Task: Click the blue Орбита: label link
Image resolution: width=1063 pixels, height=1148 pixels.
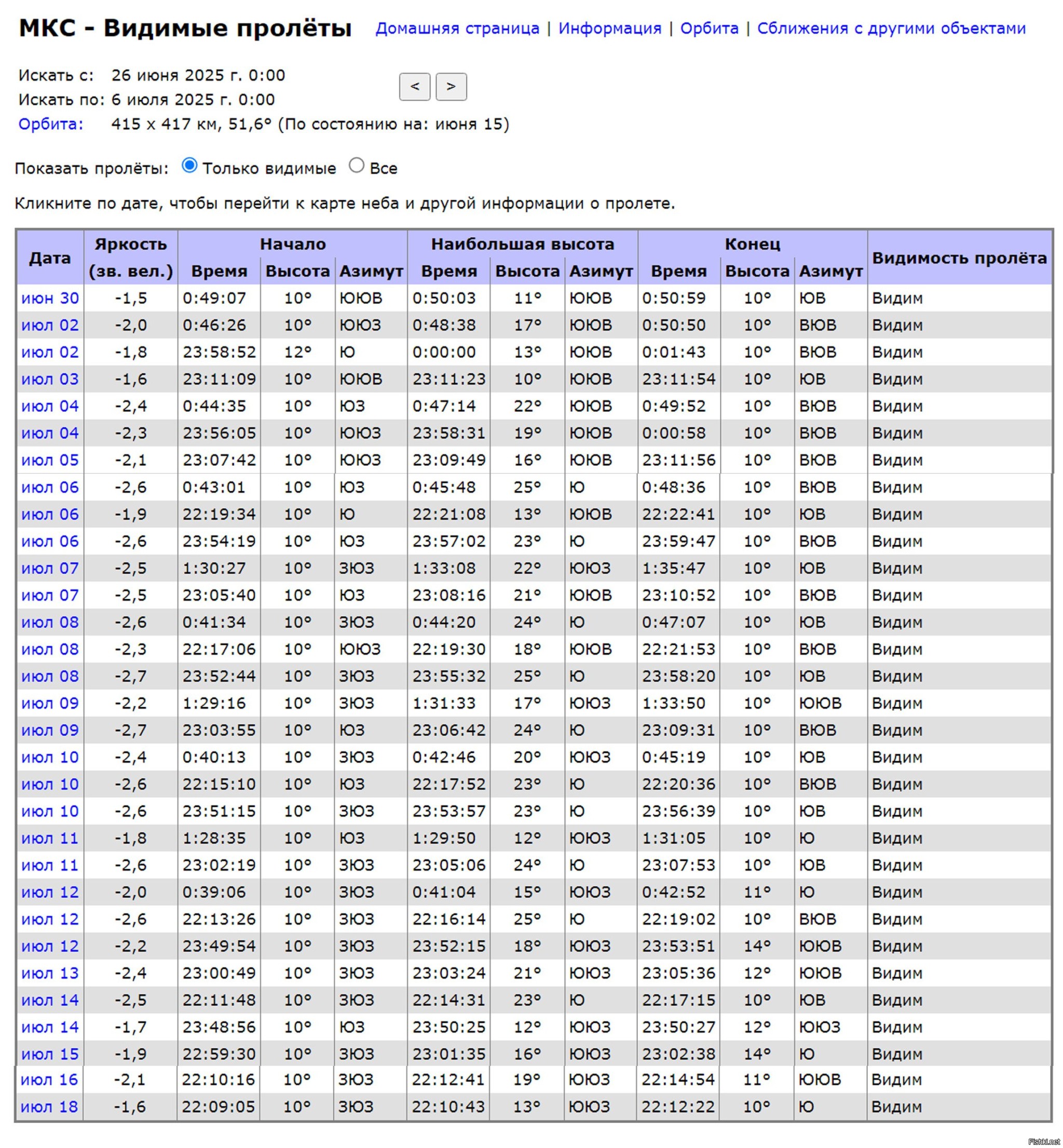Action: [51, 124]
